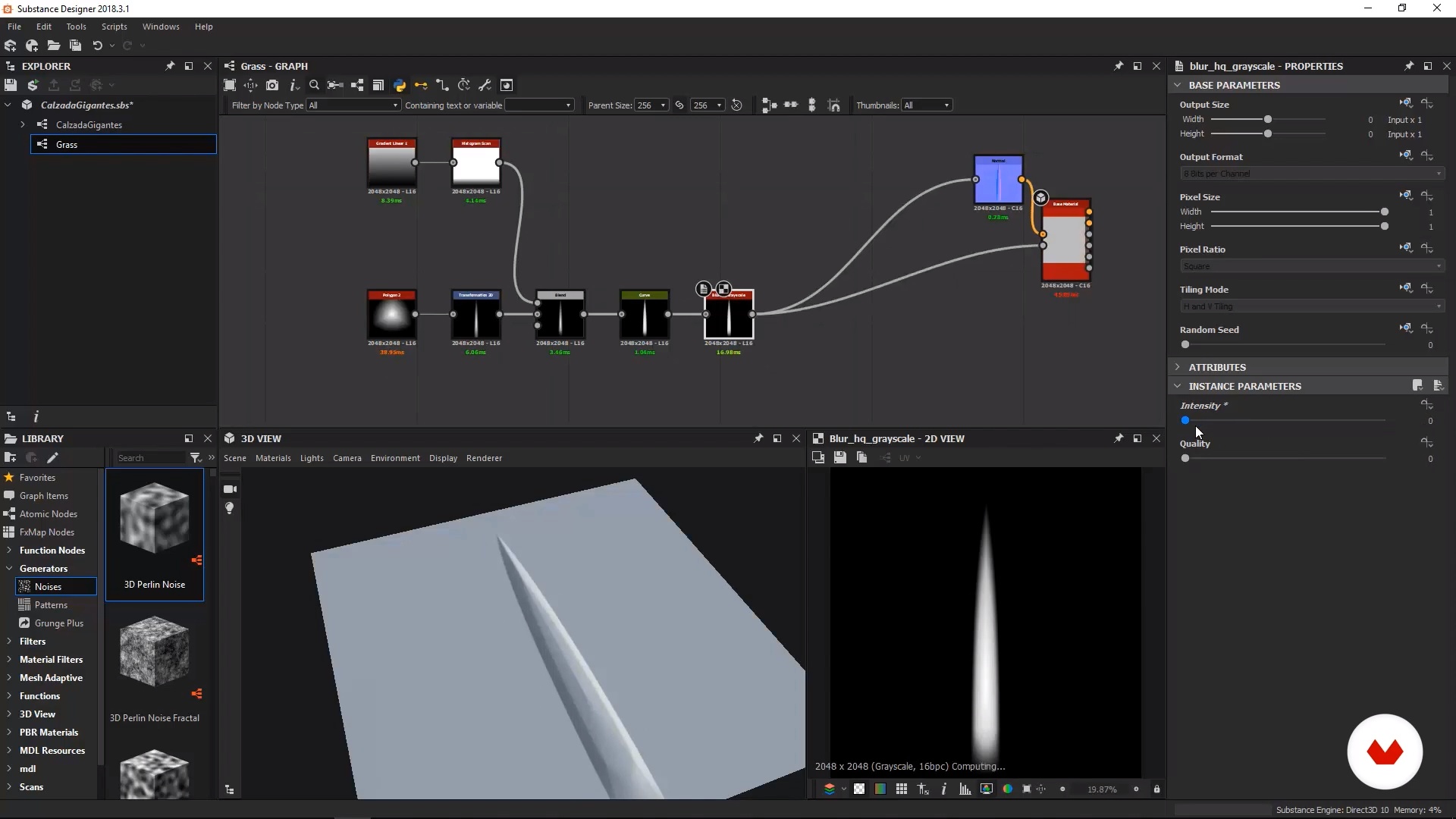
Task: Open the Renderer menu in 3D View
Action: pos(484,458)
